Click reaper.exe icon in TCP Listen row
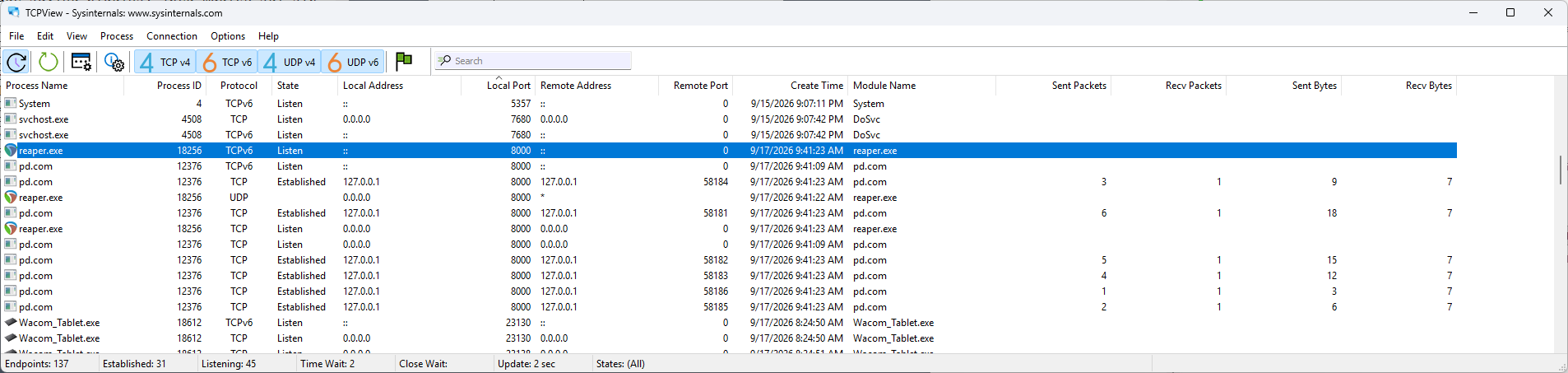Viewport: 1568px width, 373px height. click(11, 229)
